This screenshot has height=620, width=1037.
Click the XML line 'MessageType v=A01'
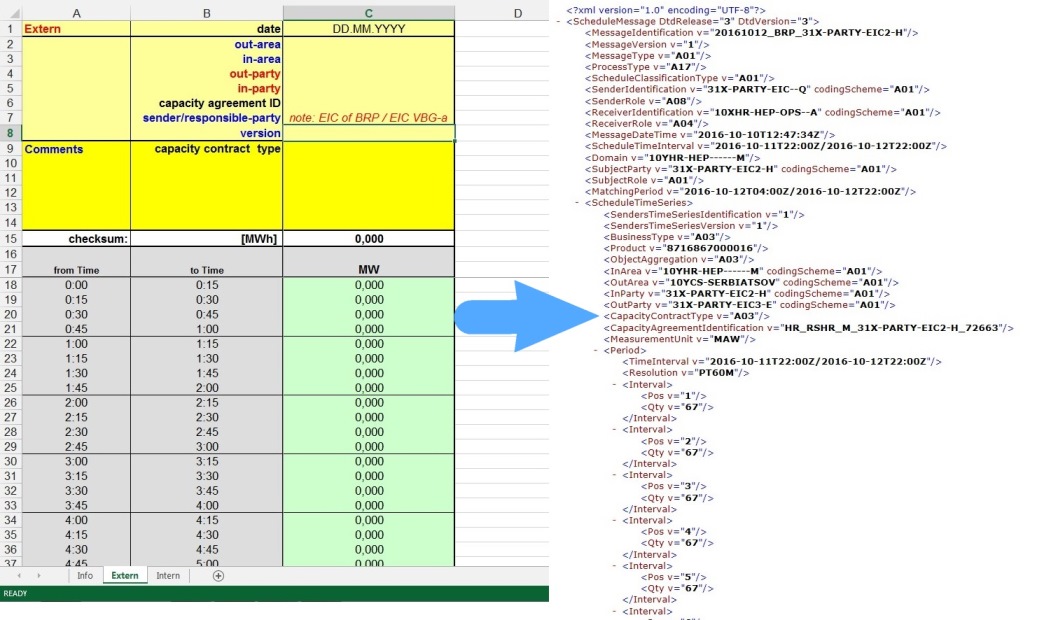pos(648,56)
